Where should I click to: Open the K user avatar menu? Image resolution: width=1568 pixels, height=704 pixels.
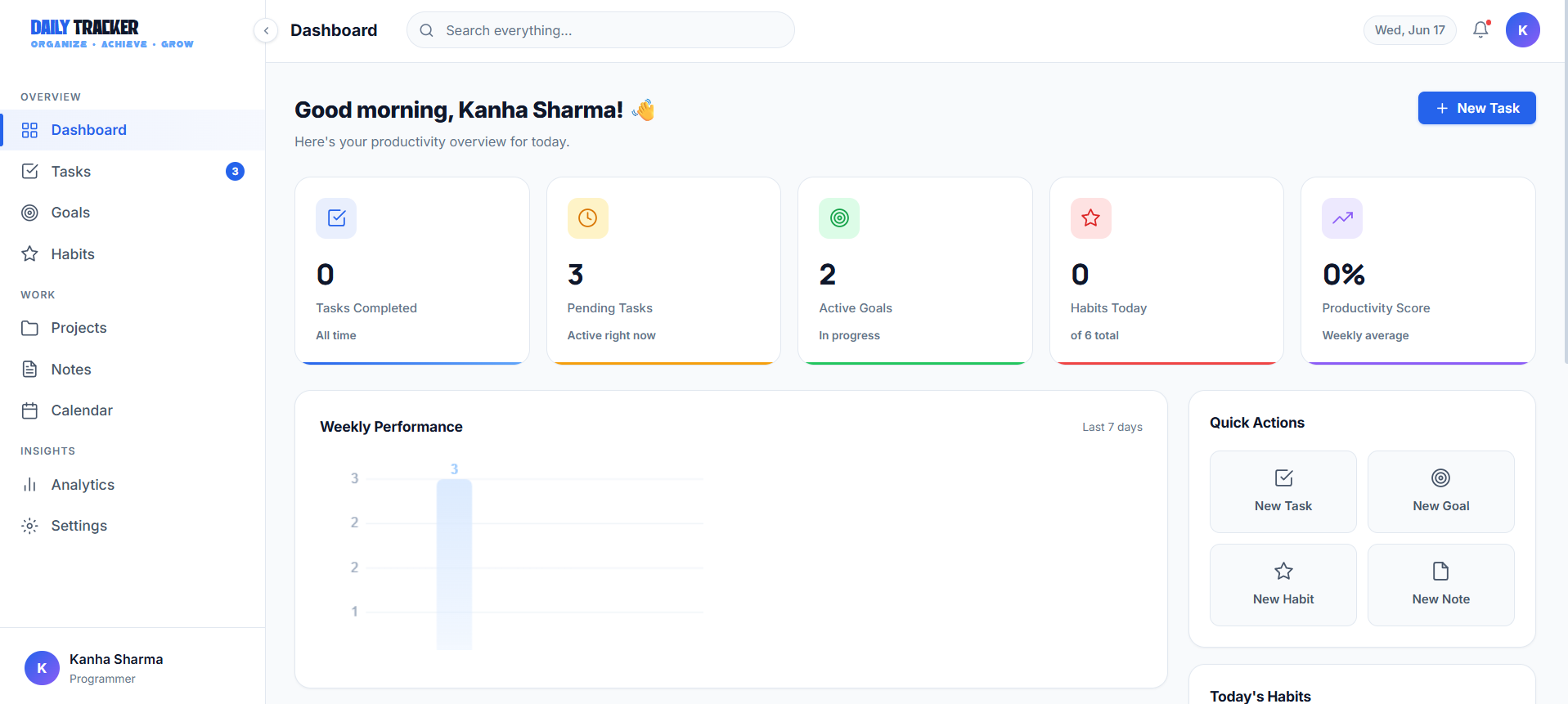[1522, 30]
